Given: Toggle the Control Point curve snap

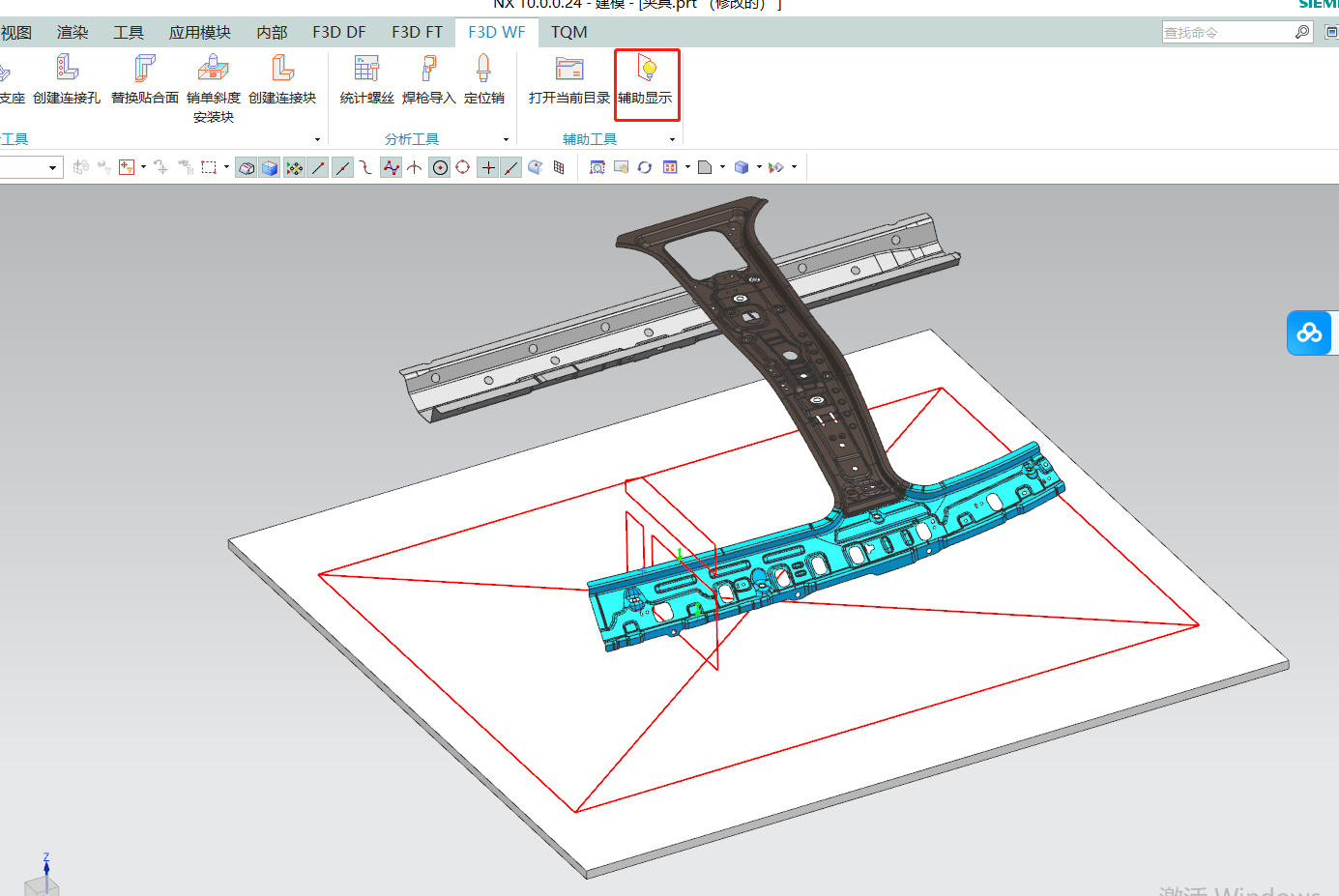Looking at the screenshot, I should point(366,167).
